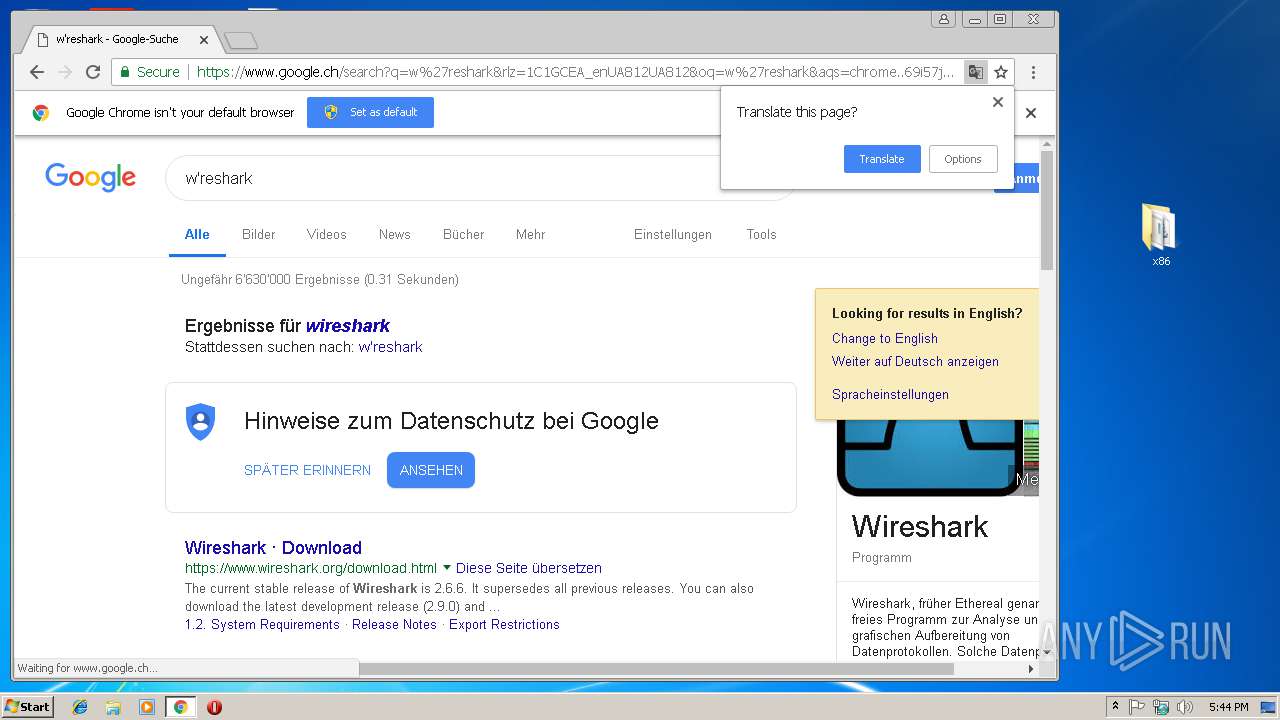Select the Alle search tab
Viewport: 1280px width, 720px height.
(x=197, y=235)
